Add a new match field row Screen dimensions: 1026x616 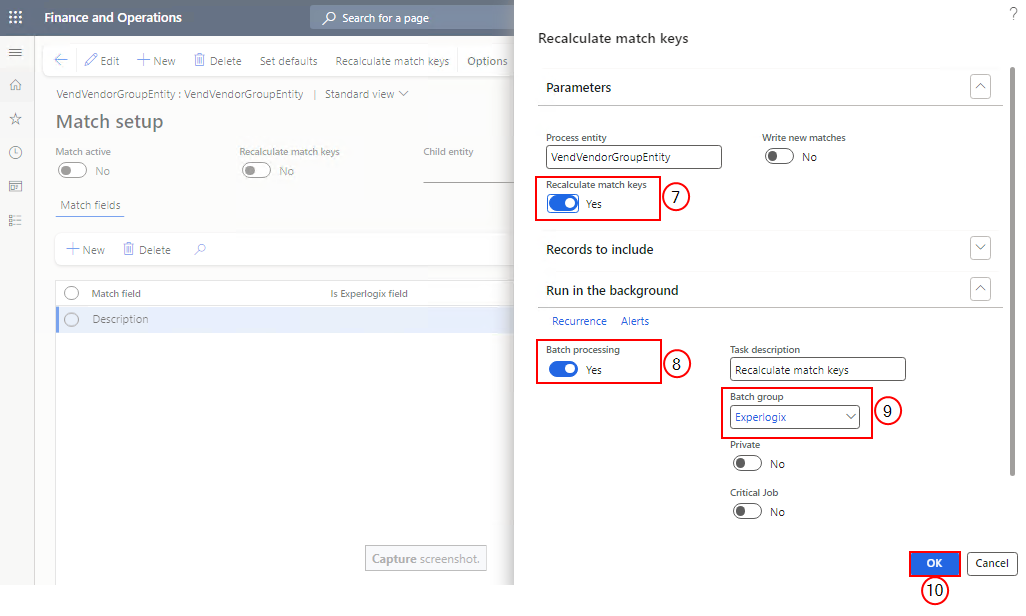tap(86, 249)
